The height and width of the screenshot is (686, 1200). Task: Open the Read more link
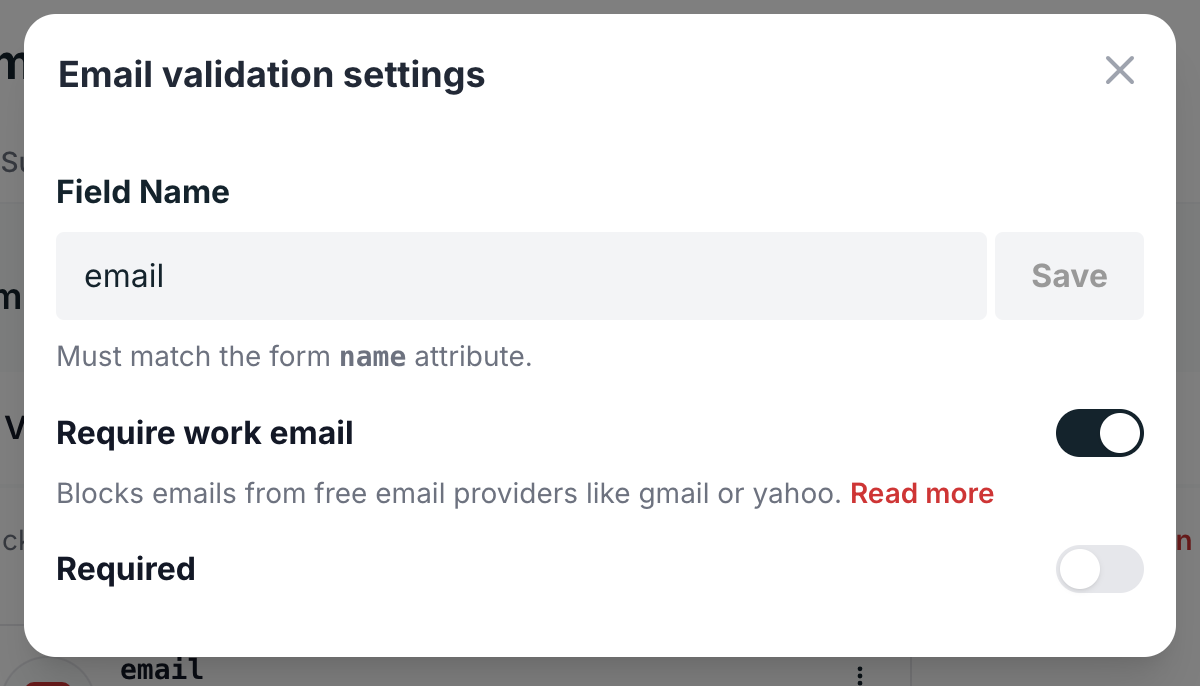click(x=921, y=493)
